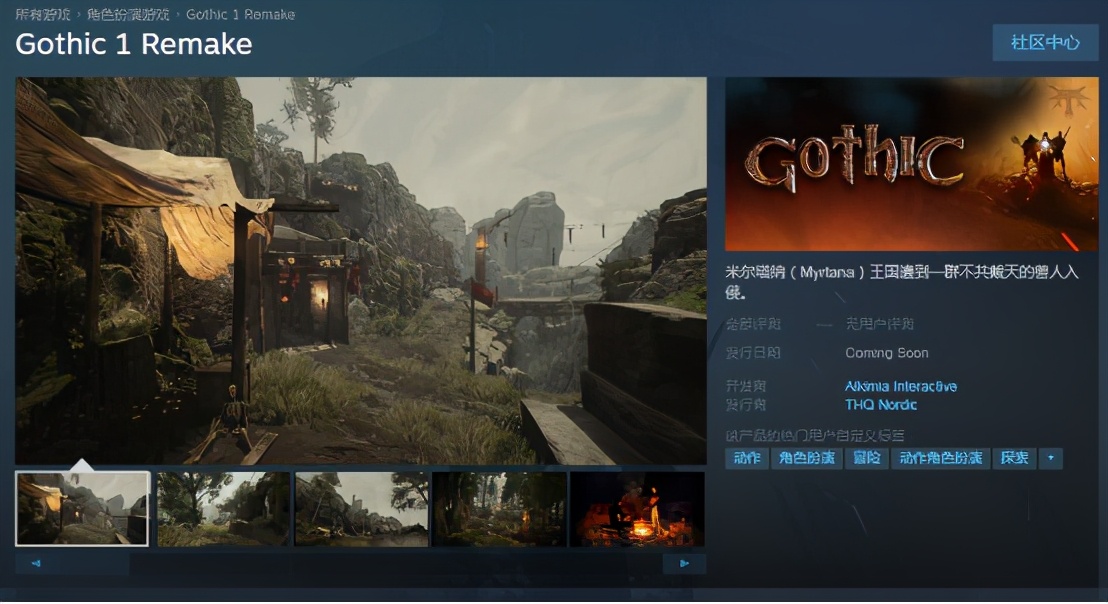Screen dimensions: 1108x604
Task: Click the 无用户评测 review summary text
Action: 880,324
